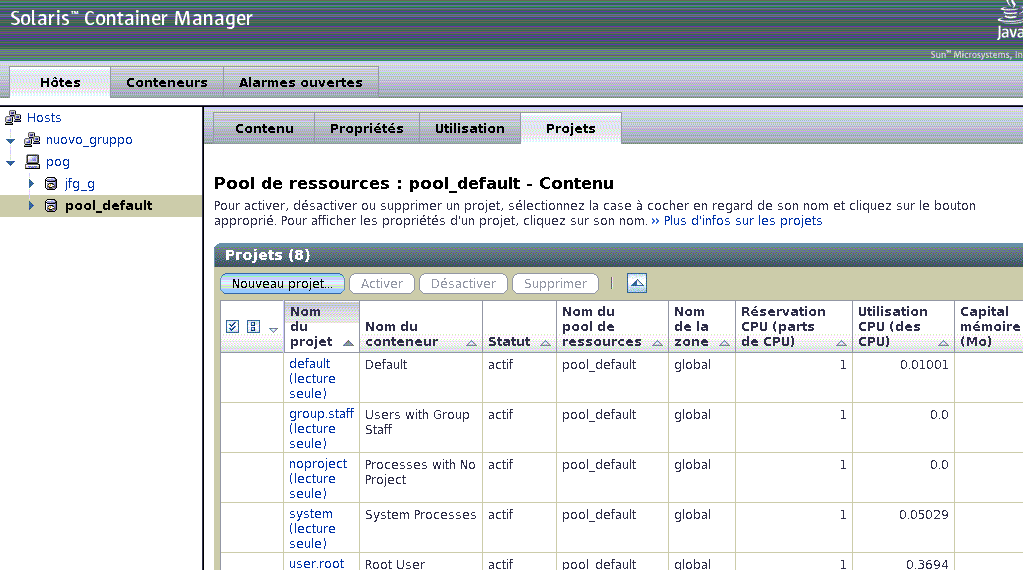Viewport: 1023px width, 570px height.
Task: Click the 0.3694 CPU usage value
Action: (x=927, y=564)
